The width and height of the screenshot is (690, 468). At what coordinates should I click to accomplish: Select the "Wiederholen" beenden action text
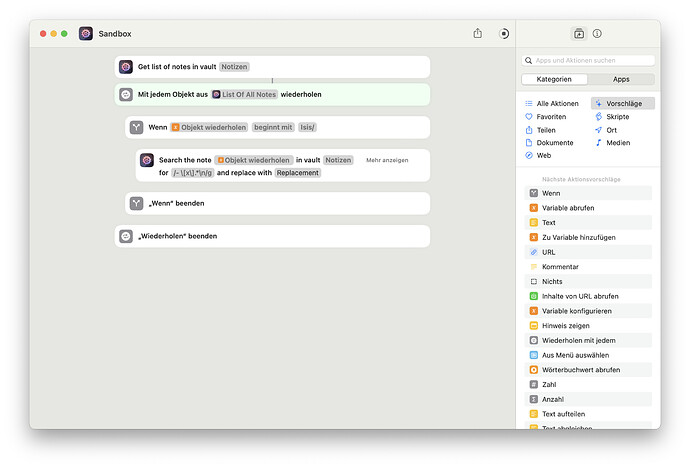[x=177, y=236]
